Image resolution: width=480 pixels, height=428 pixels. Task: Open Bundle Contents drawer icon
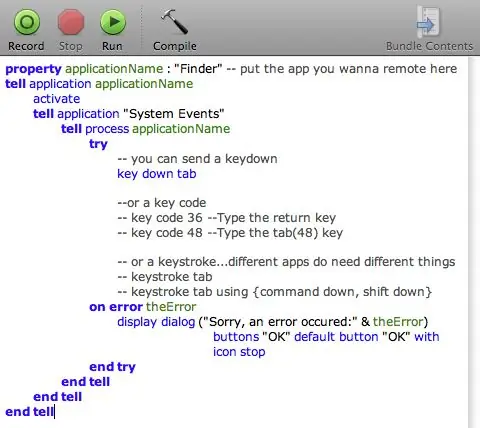tap(428, 22)
